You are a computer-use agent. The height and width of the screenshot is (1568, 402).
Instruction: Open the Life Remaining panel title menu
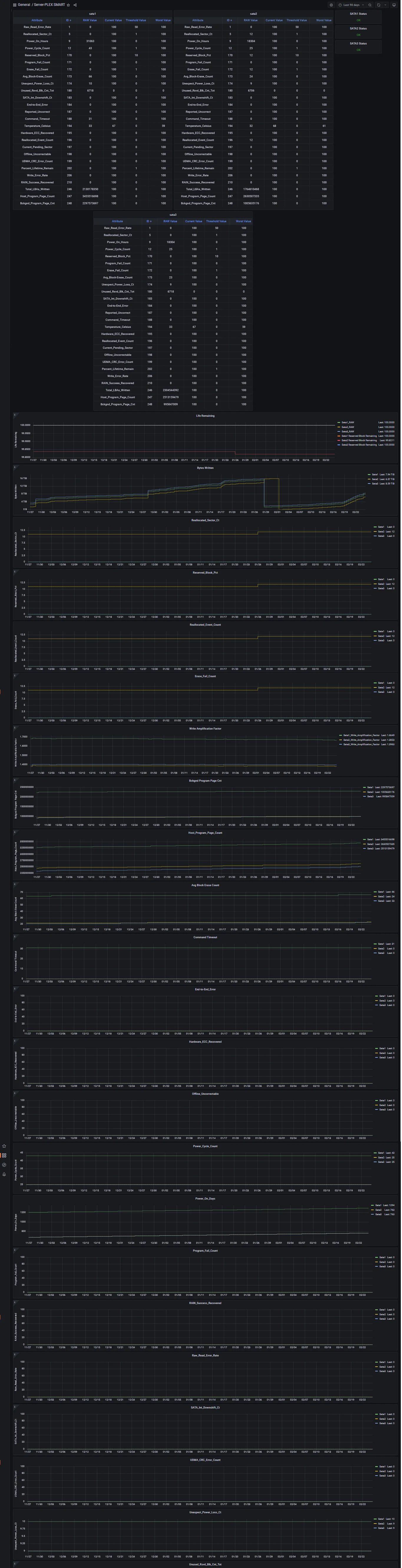pyautogui.click(x=205, y=416)
